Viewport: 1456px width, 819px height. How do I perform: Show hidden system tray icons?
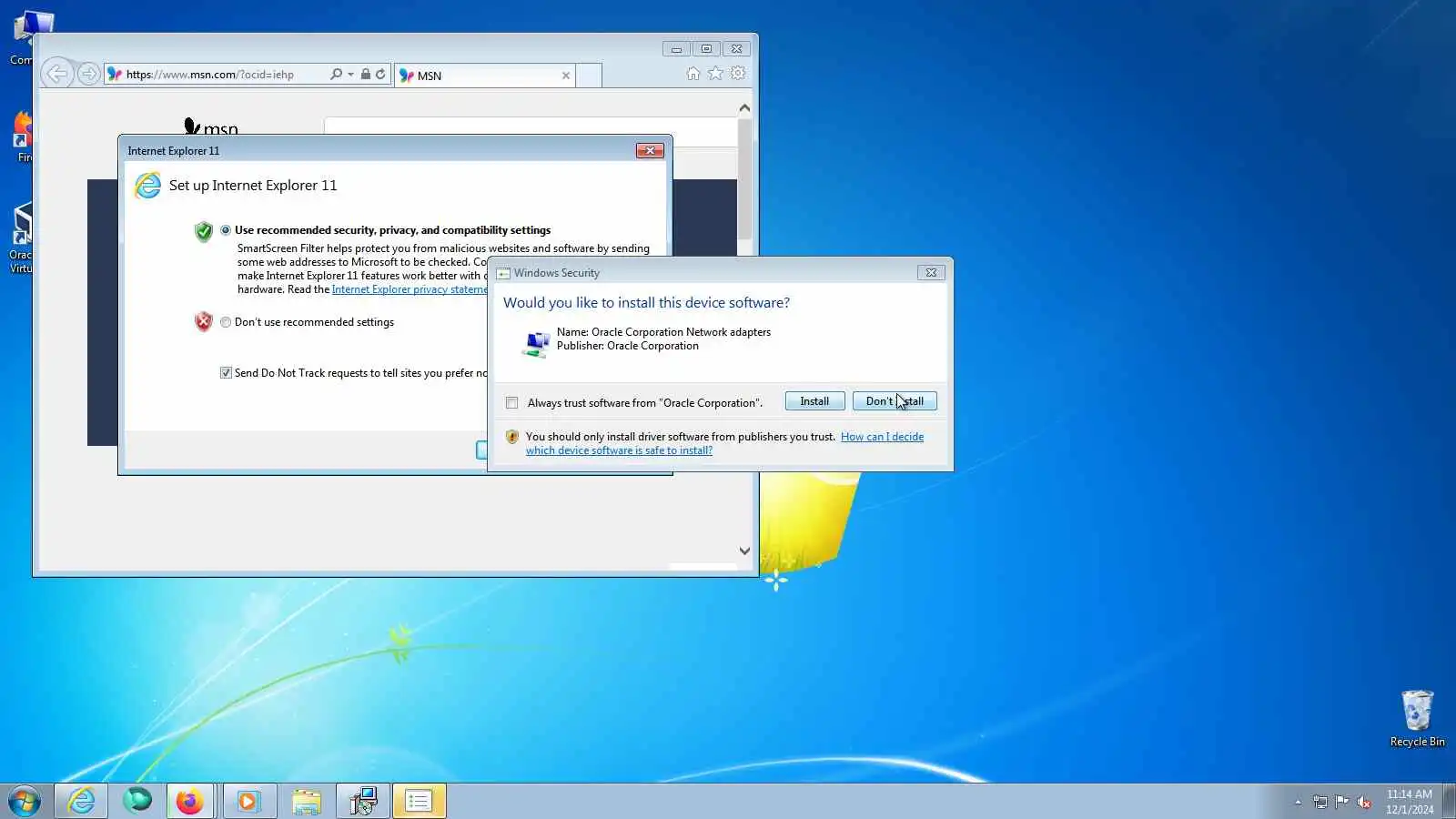(1298, 802)
